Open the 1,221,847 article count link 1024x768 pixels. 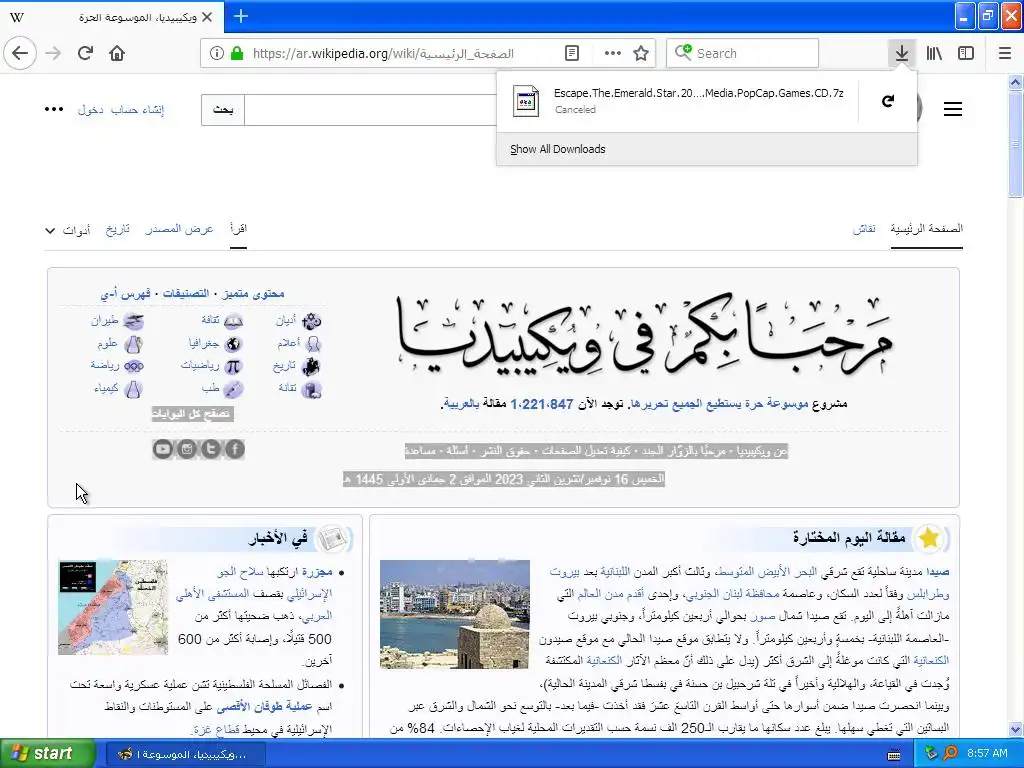pos(541,404)
